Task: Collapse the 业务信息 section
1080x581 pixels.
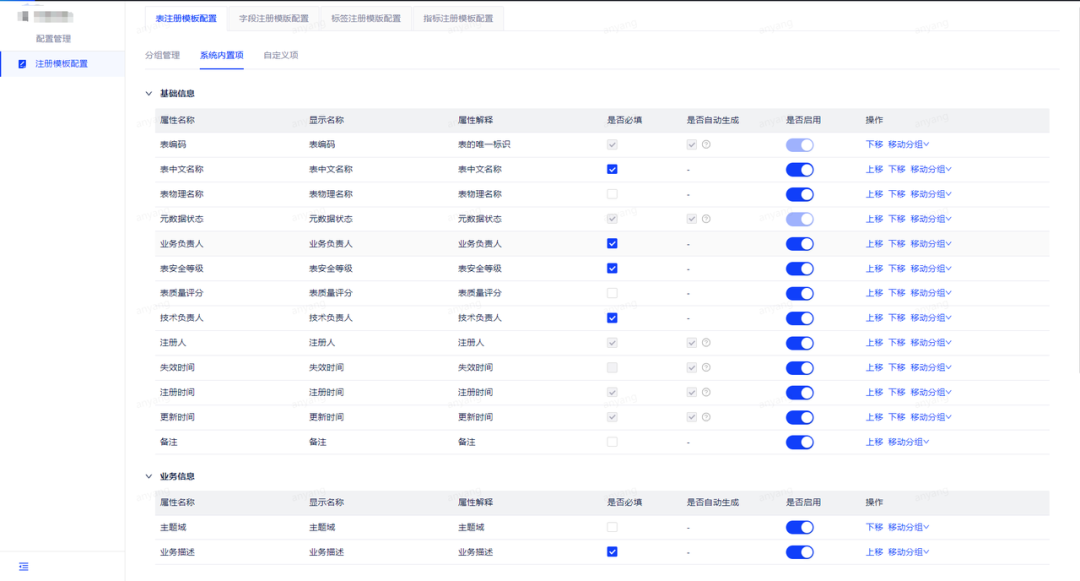Action: tap(148, 476)
